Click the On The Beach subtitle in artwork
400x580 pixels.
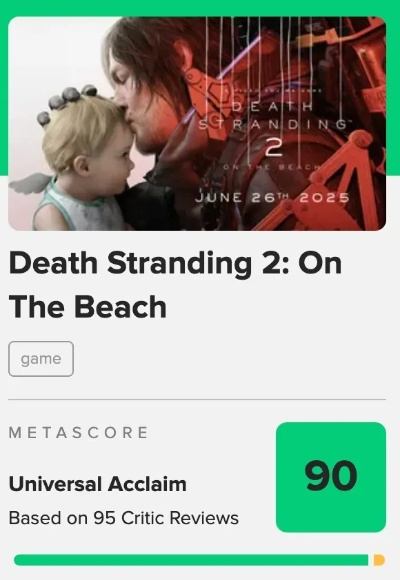click(x=273, y=167)
